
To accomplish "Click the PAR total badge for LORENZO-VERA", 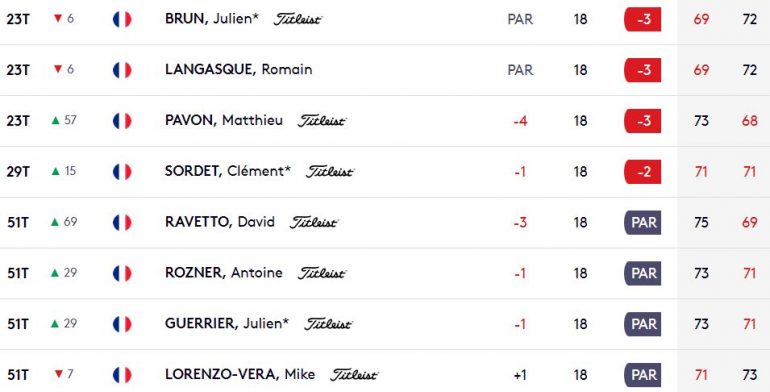I will click(642, 375).
